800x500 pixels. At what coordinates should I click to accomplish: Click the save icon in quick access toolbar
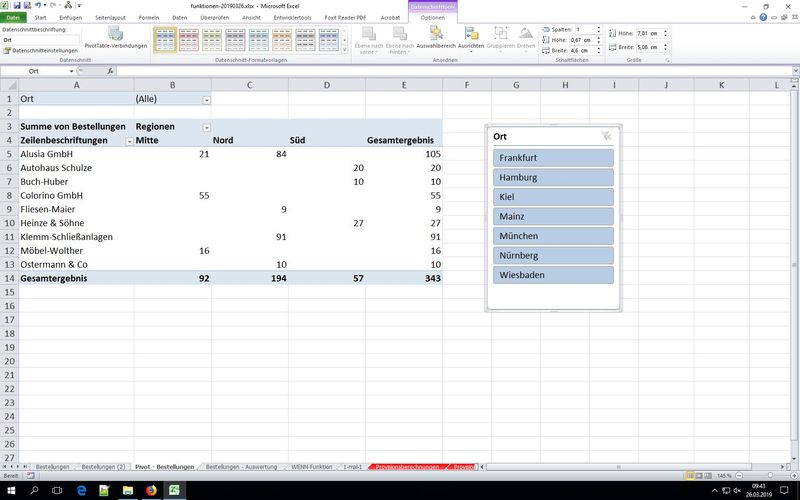pyautogui.click(x=17, y=6)
